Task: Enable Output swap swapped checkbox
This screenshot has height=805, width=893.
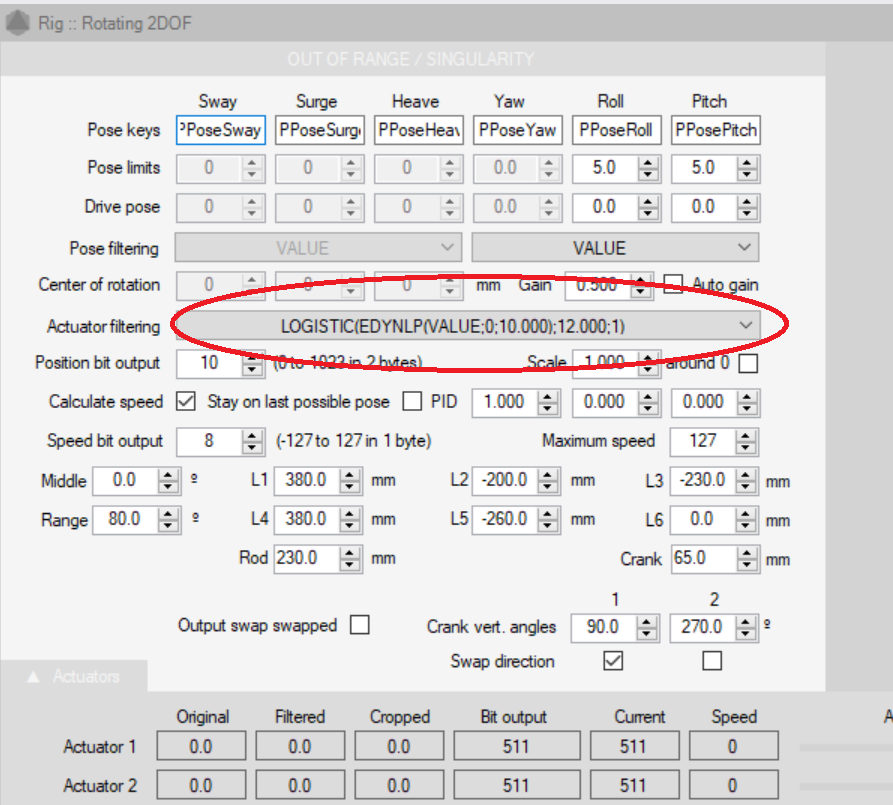Action: (x=360, y=625)
